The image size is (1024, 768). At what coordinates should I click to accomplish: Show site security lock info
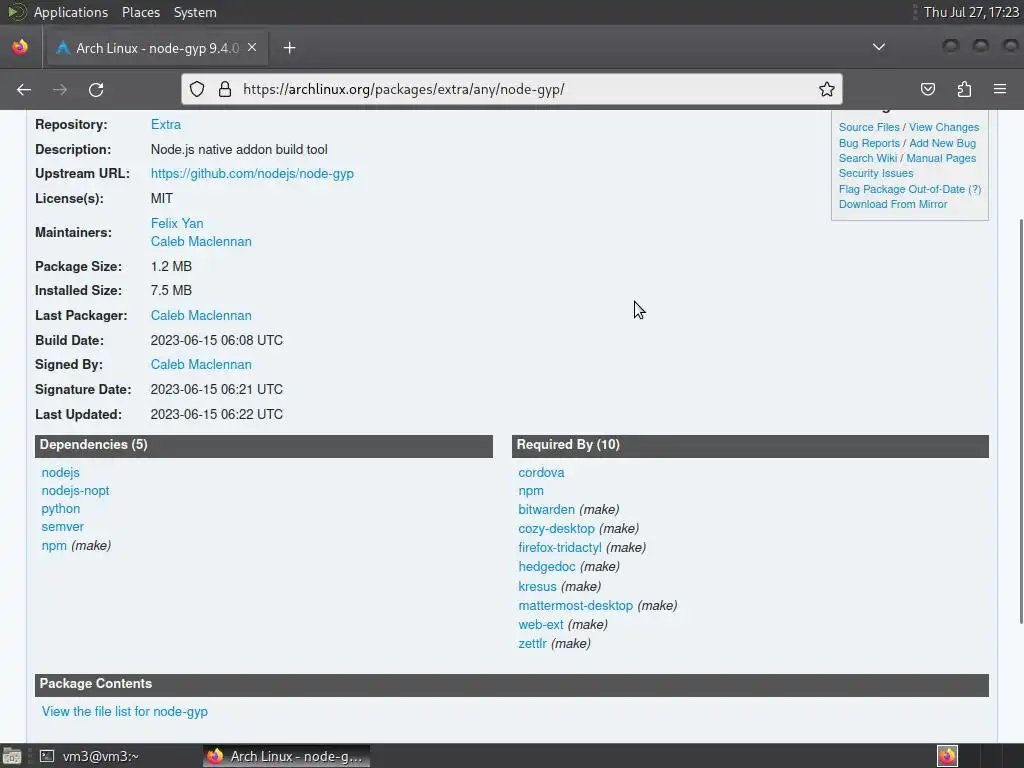[x=225, y=89]
